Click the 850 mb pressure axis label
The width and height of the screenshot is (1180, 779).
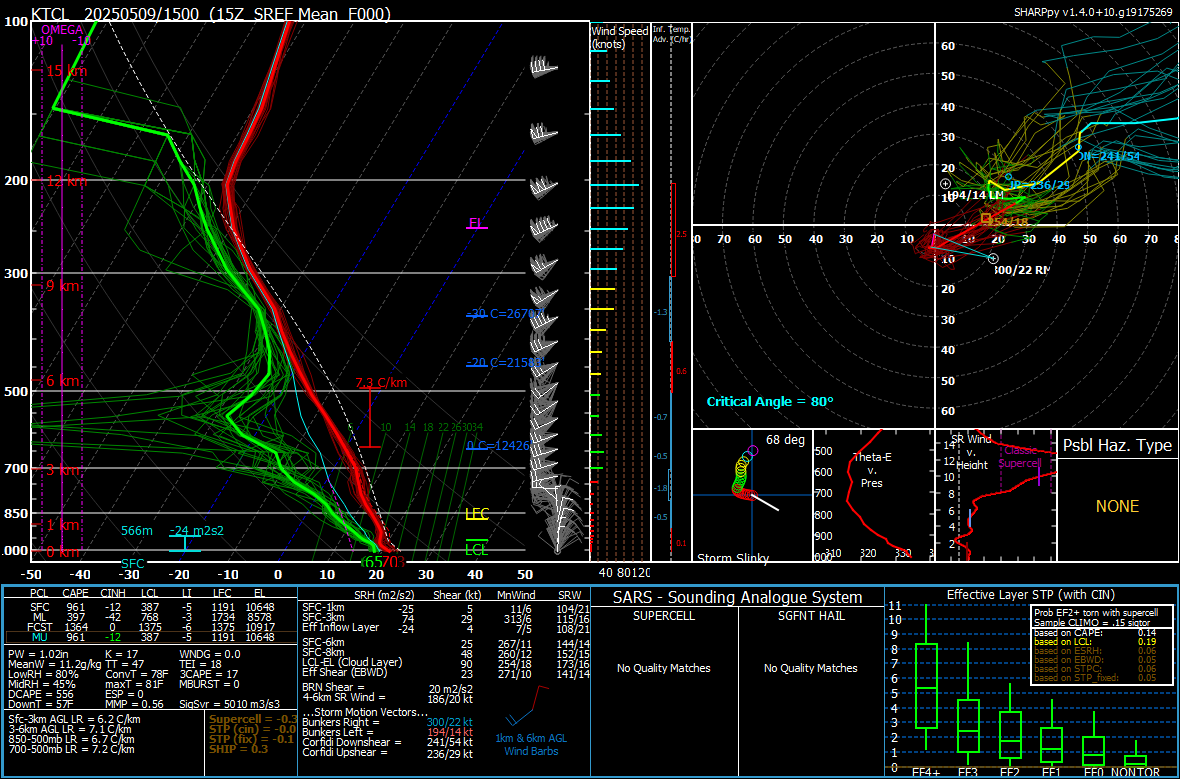[x=16, y=514]
